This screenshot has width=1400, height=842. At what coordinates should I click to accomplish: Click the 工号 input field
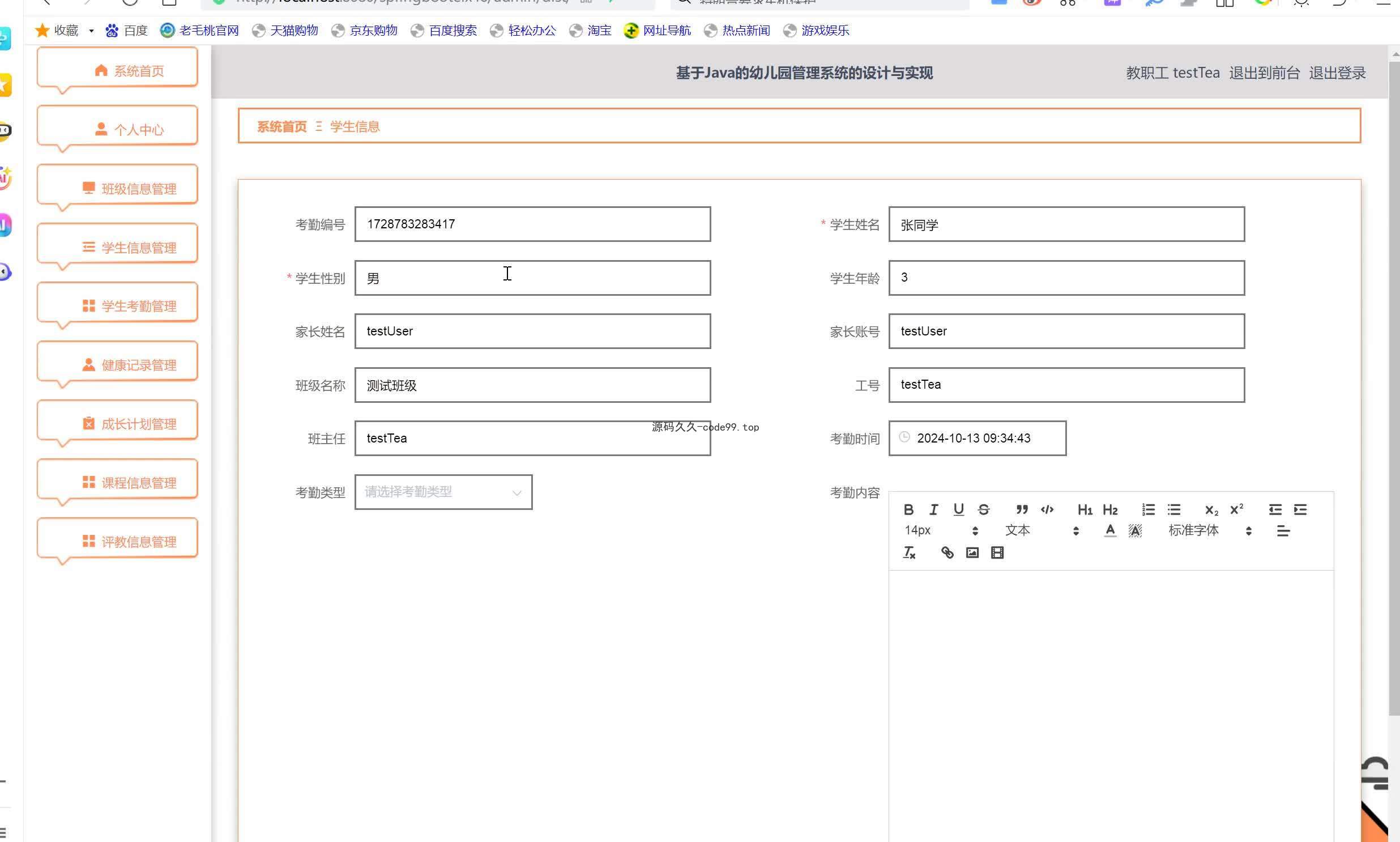pyautogui.click(x=1066, y=385)
